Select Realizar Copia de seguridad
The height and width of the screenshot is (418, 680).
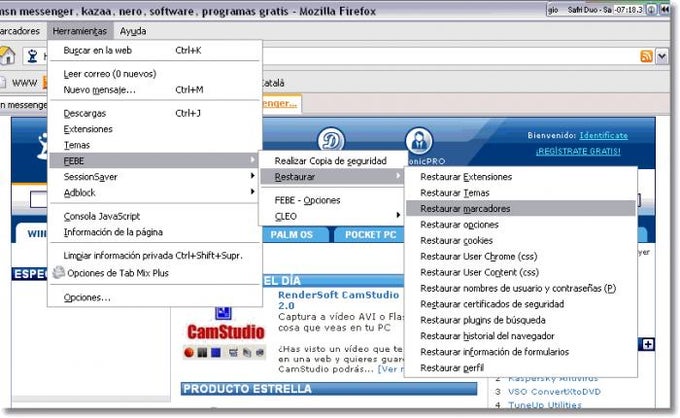pyautogui.click(x=332, y=161)
